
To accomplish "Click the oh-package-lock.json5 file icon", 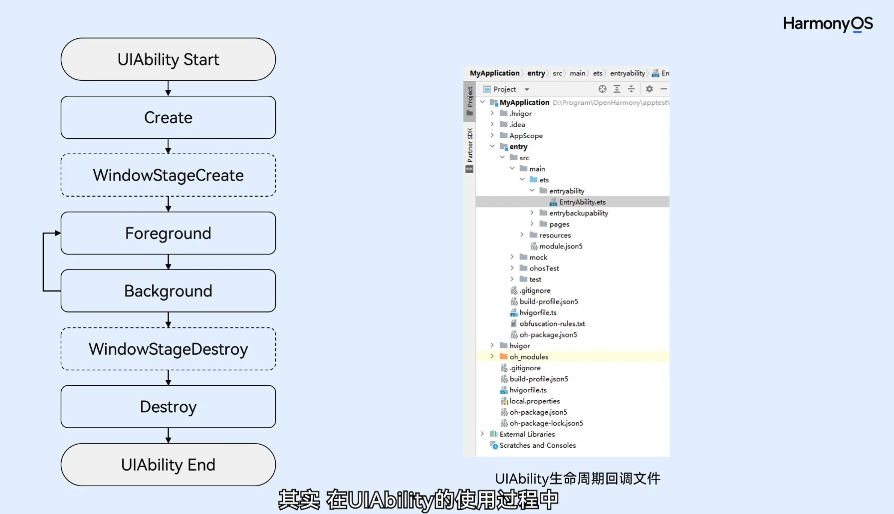I will click(x=504, y=423).
